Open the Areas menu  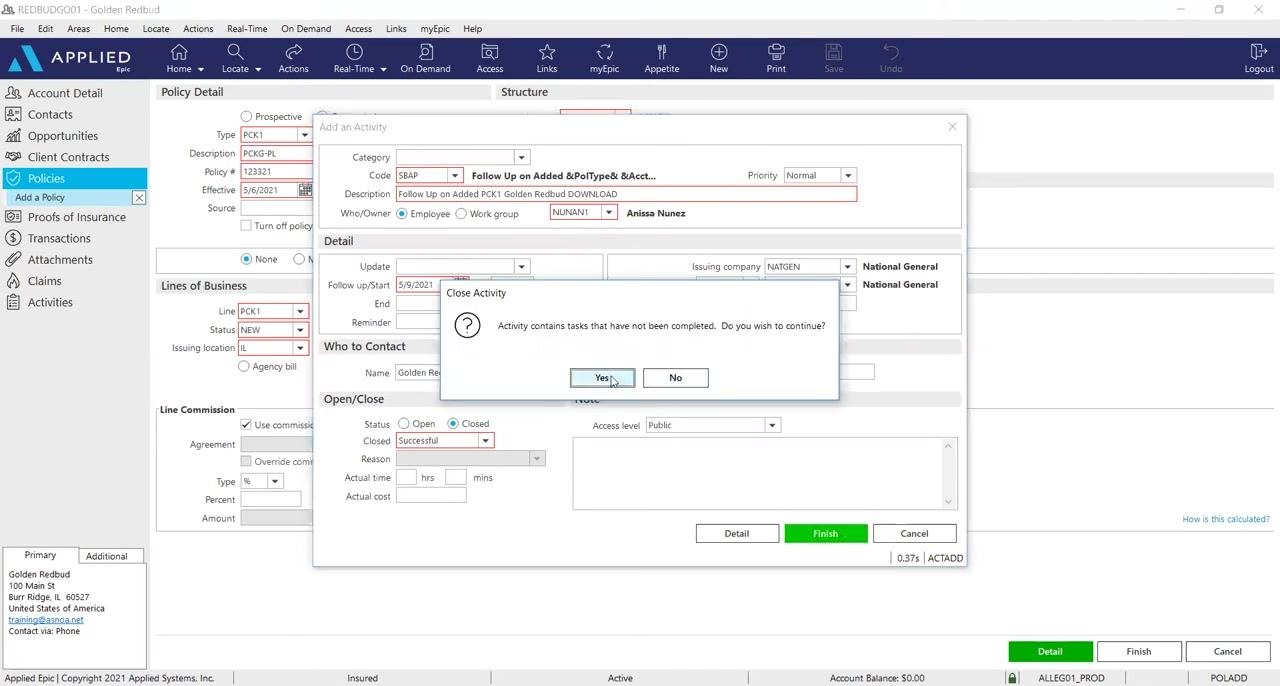(78, 29)
